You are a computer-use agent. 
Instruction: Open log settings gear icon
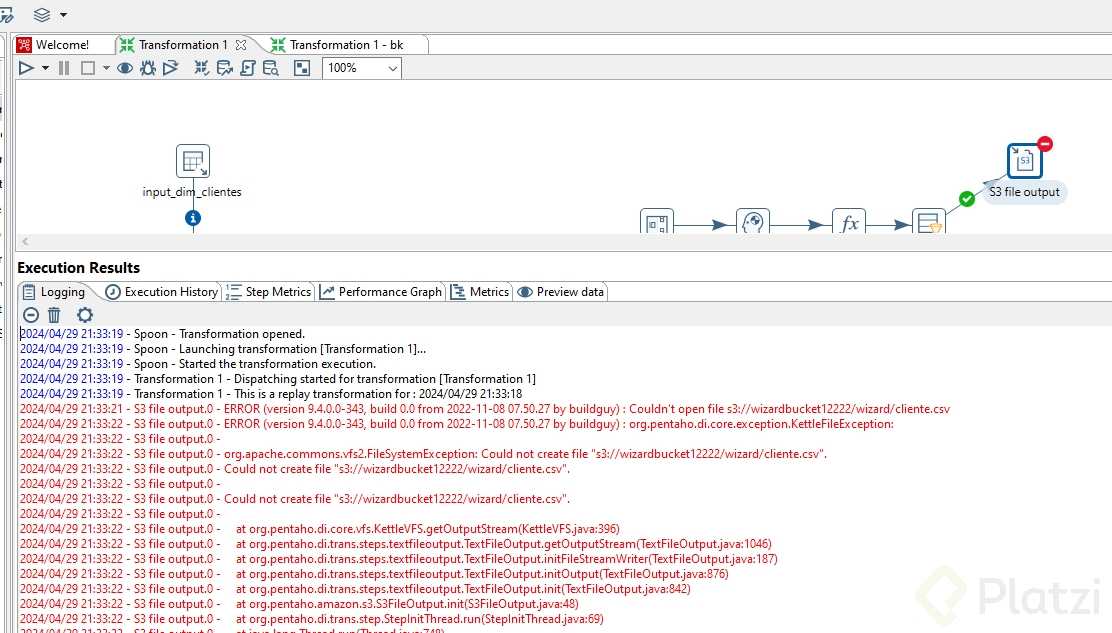pyautogui.click(x=84, y=315)
